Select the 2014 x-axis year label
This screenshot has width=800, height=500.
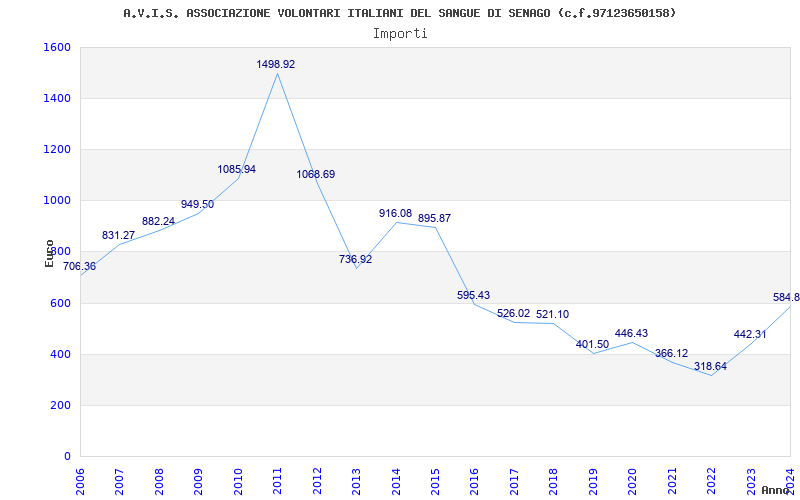396,482
